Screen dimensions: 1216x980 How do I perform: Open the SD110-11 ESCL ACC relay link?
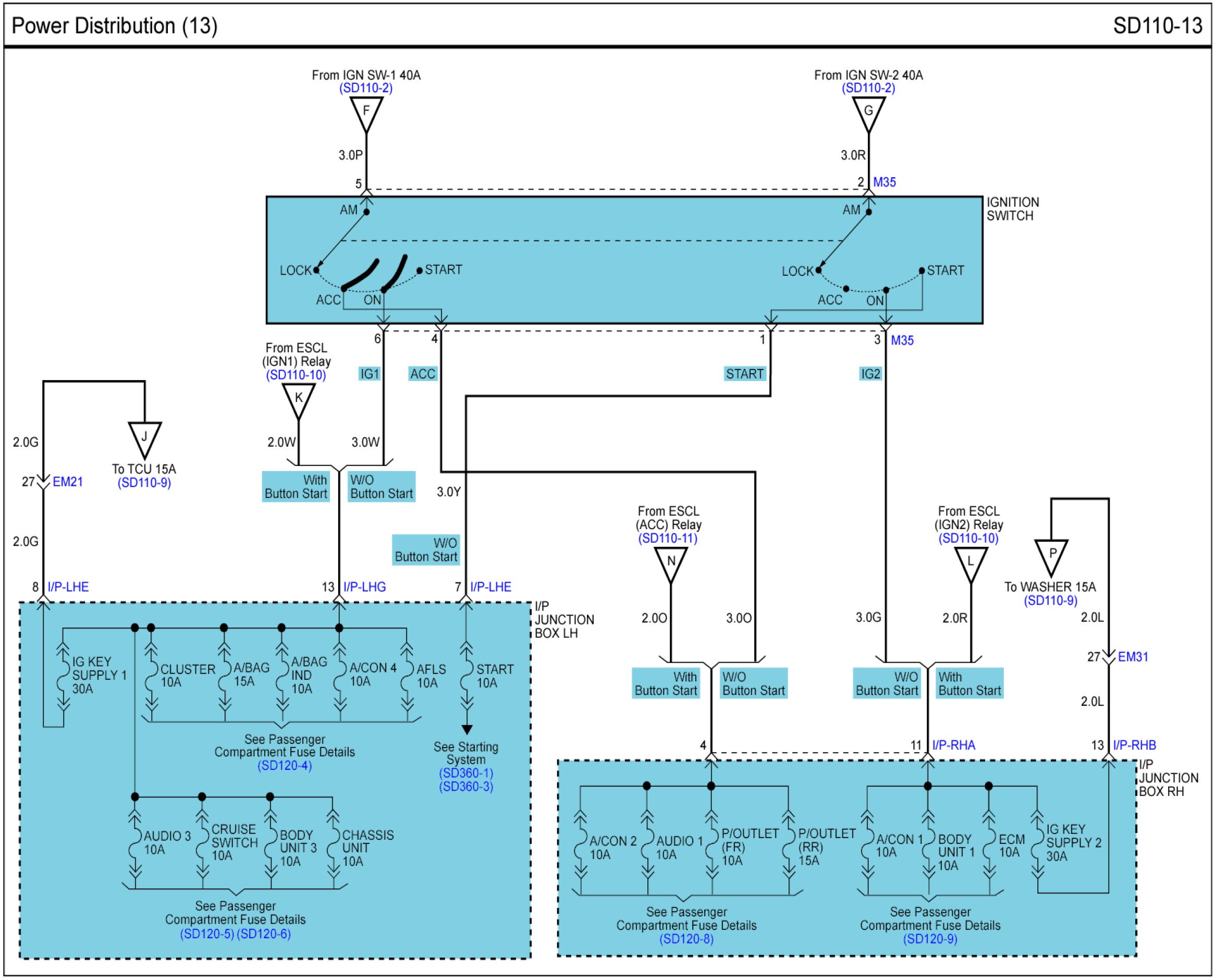tap(668, 538)
